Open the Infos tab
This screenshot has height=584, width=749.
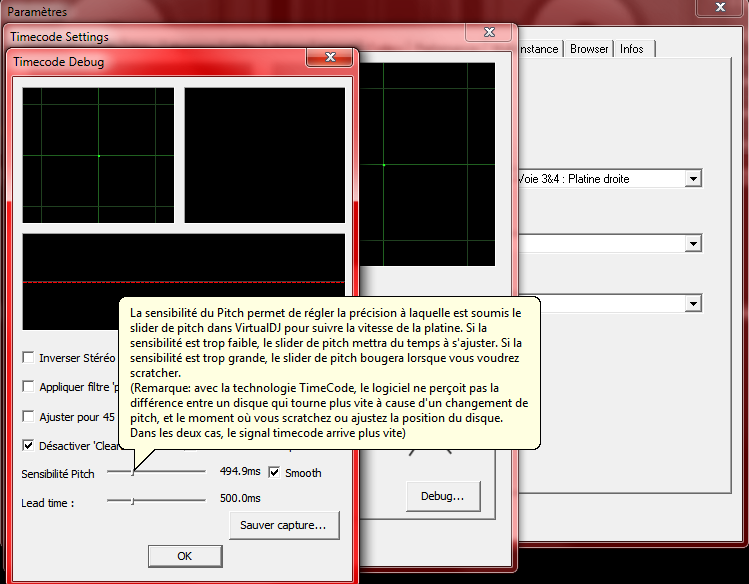point(632,49)
